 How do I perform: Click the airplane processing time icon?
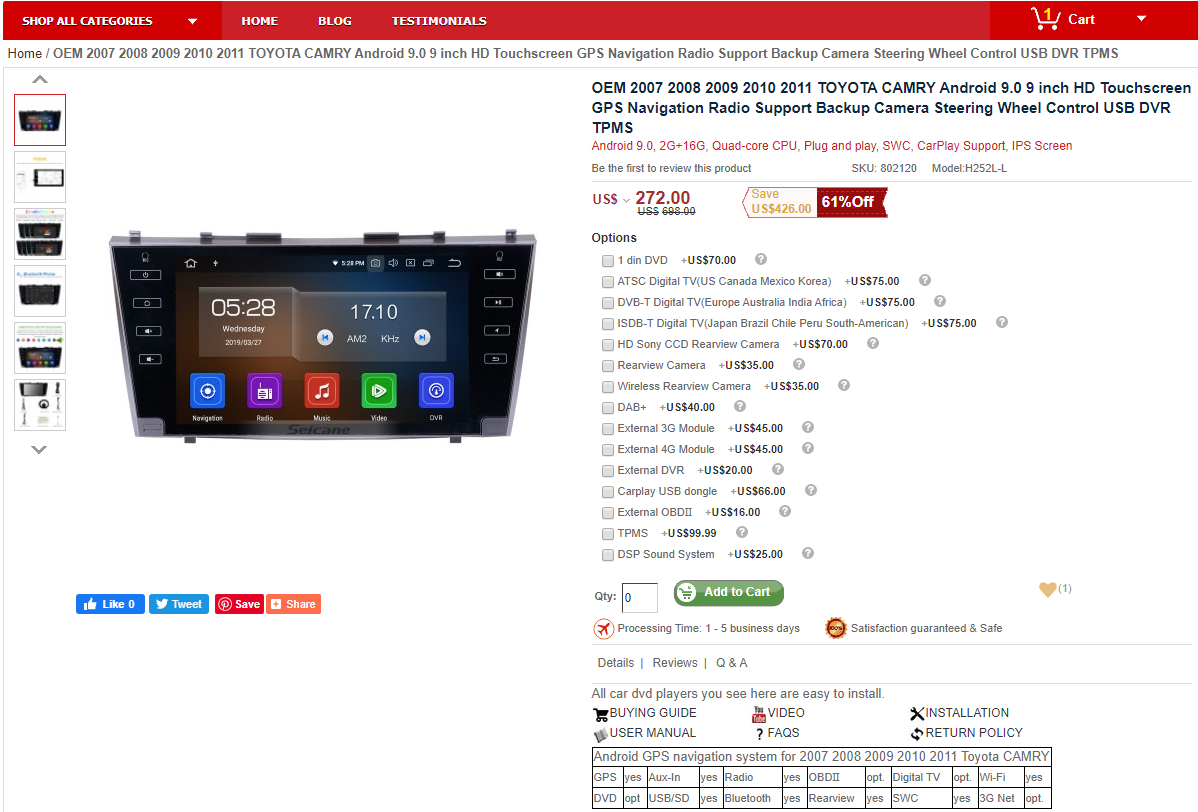pyautogui.click(x=604, y=629)
